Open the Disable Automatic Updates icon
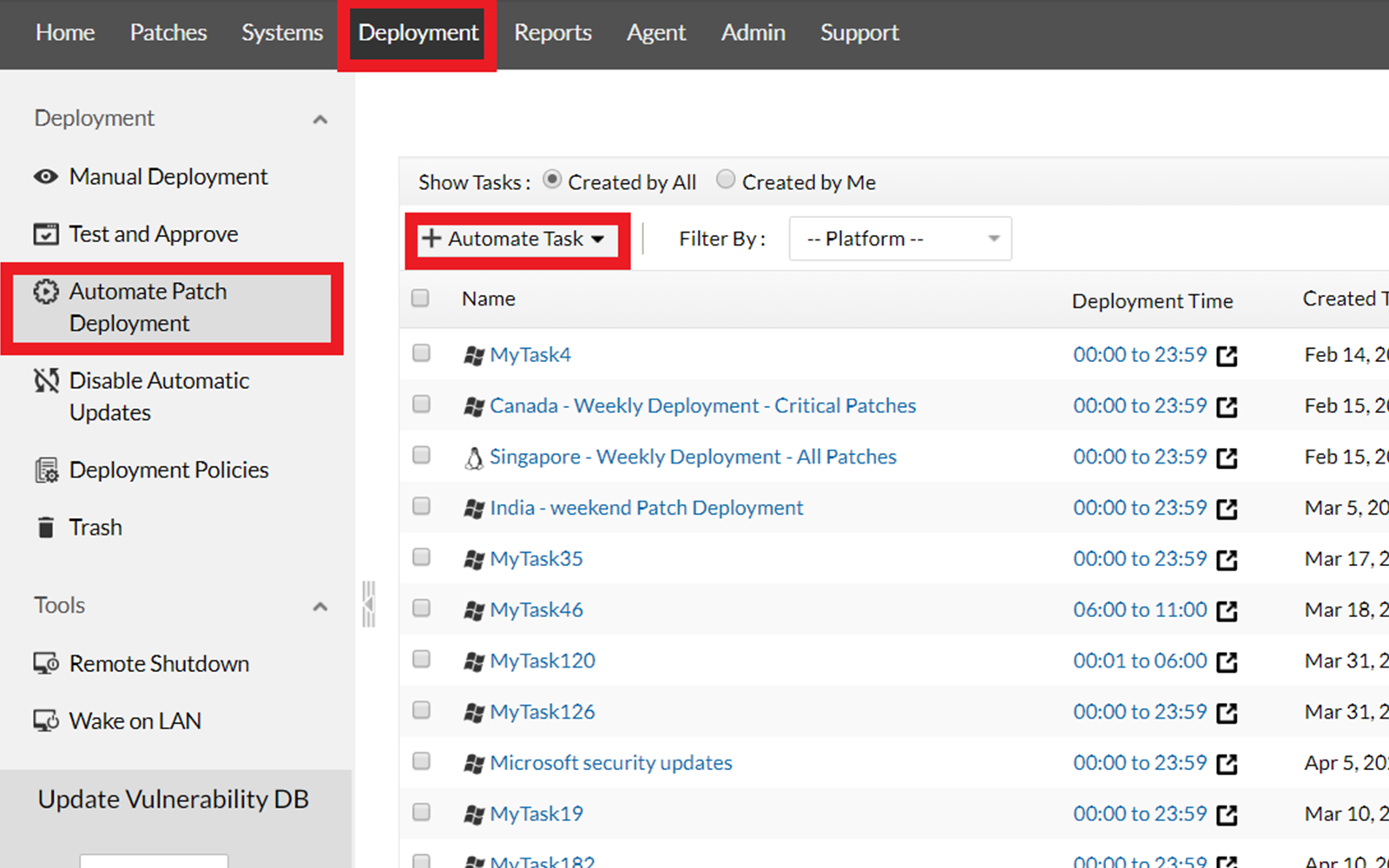1389x868 pixels. click(45, 380)
